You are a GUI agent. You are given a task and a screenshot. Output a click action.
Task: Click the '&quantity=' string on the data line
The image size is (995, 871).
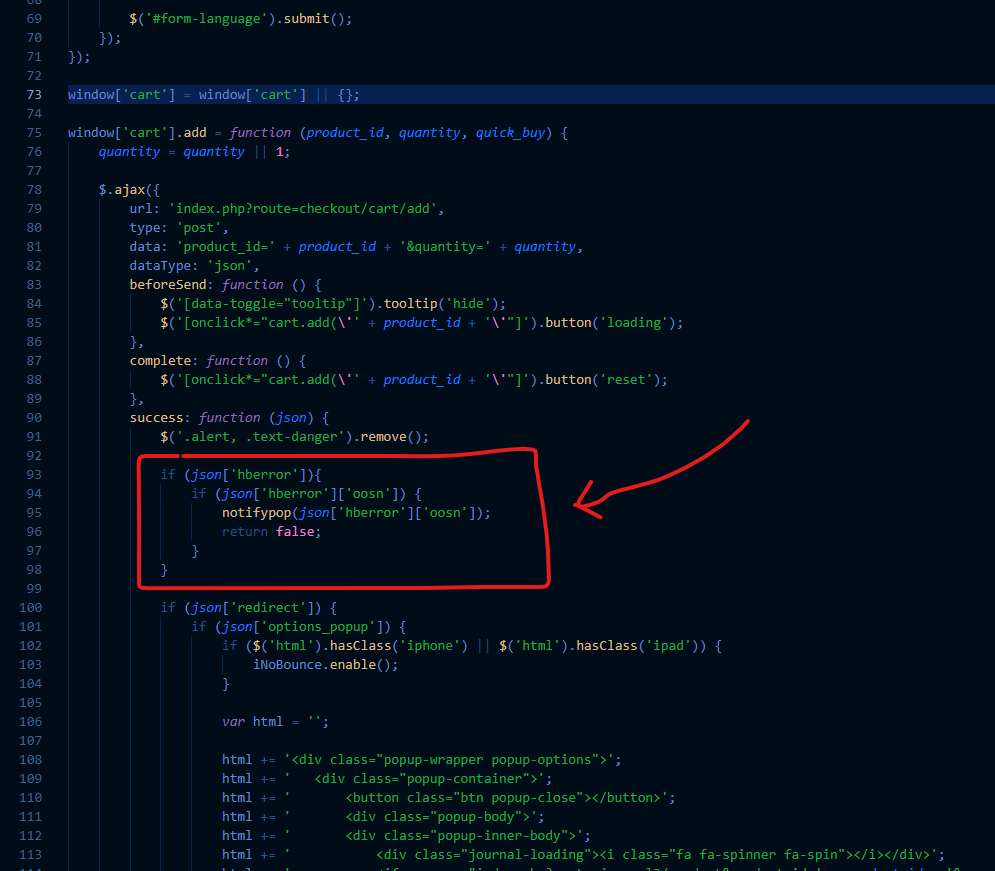pos(445,247)
